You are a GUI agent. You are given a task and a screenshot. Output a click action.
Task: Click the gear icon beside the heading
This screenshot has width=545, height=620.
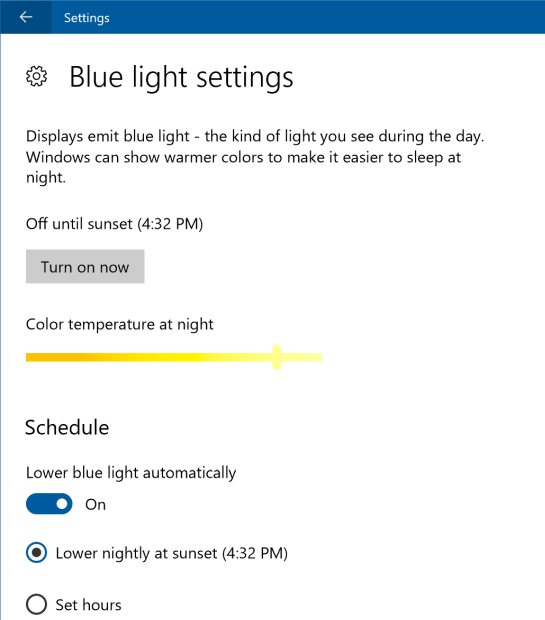(36, 76)
